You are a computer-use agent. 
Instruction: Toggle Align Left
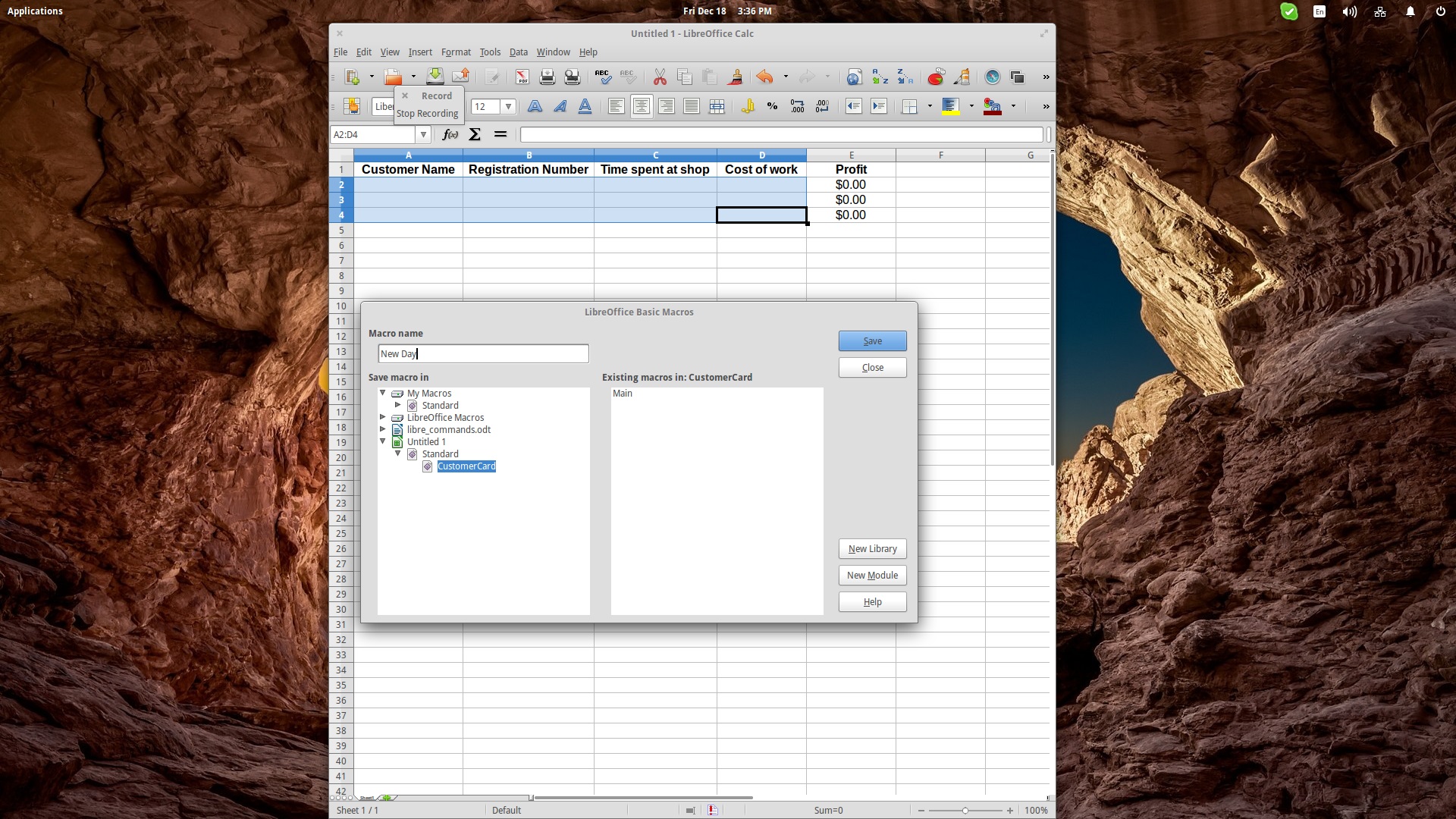click(x=617, y=106)
